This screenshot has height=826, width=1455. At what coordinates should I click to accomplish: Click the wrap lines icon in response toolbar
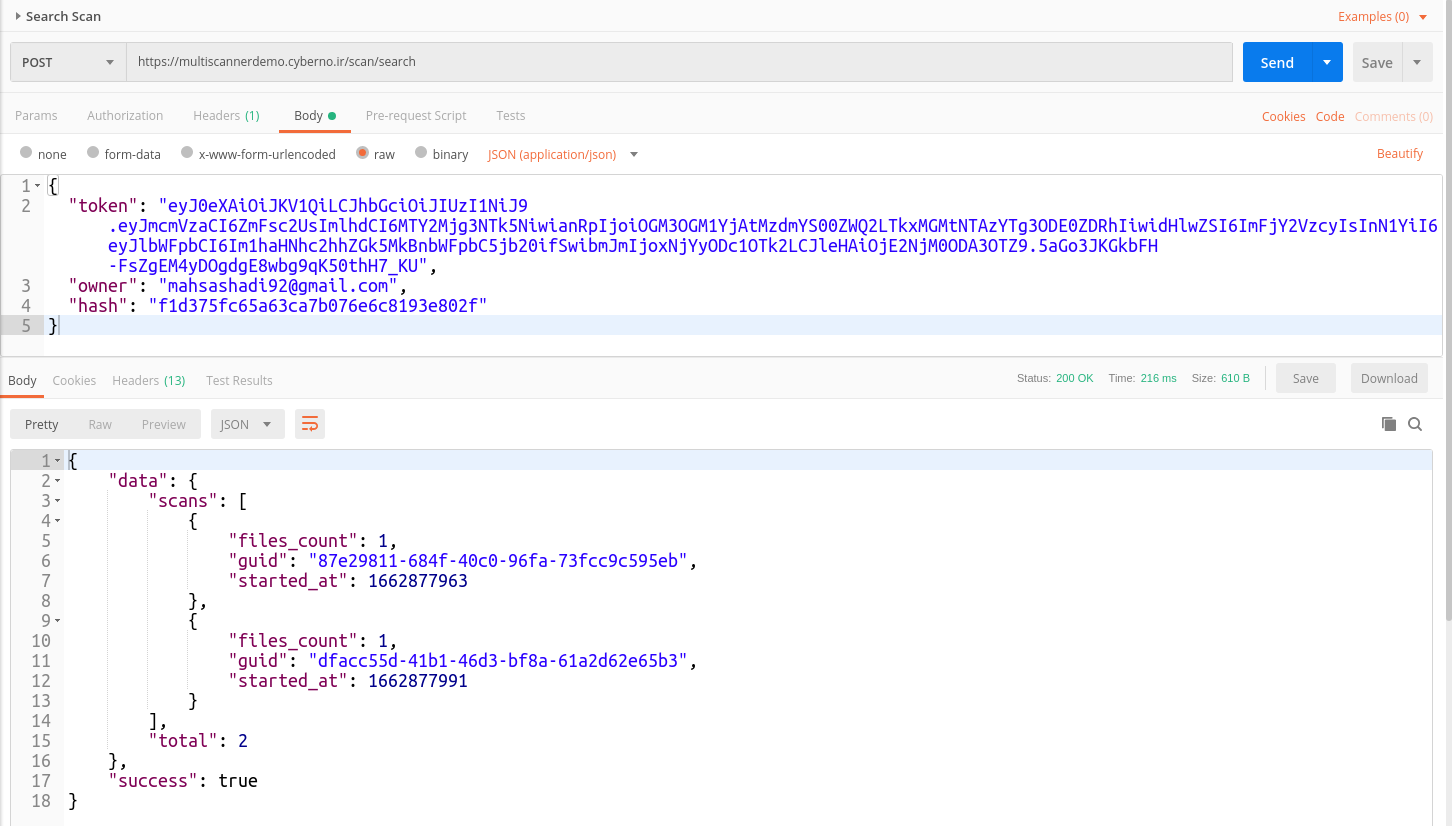pos(310,424)
